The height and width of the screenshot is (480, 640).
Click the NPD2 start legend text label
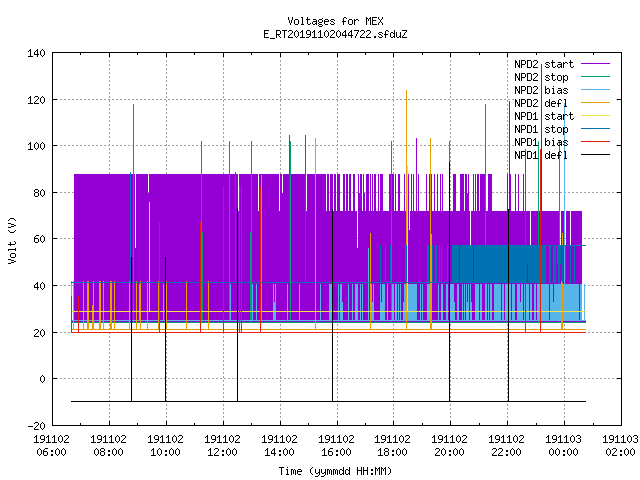544,64
